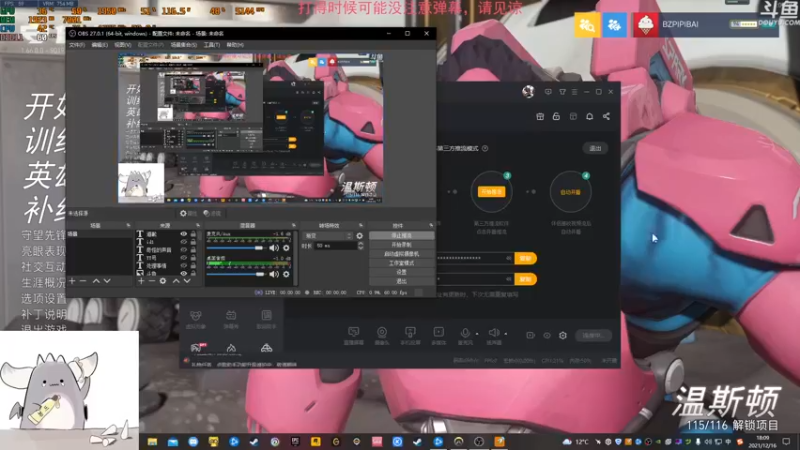Click the record camera icon in Douyu bottom bar
The image size is (800, 450).
[x=531, y=335]
